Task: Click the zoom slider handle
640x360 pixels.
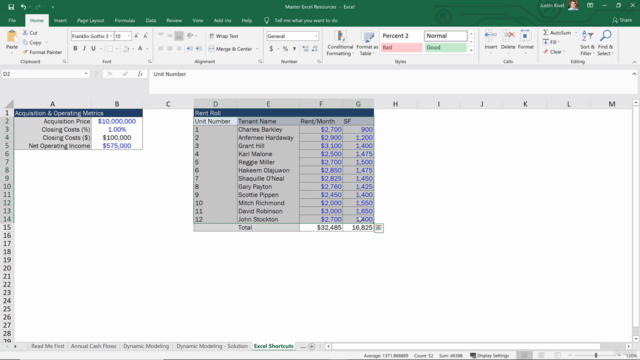Action: click(x=596, y=356)
